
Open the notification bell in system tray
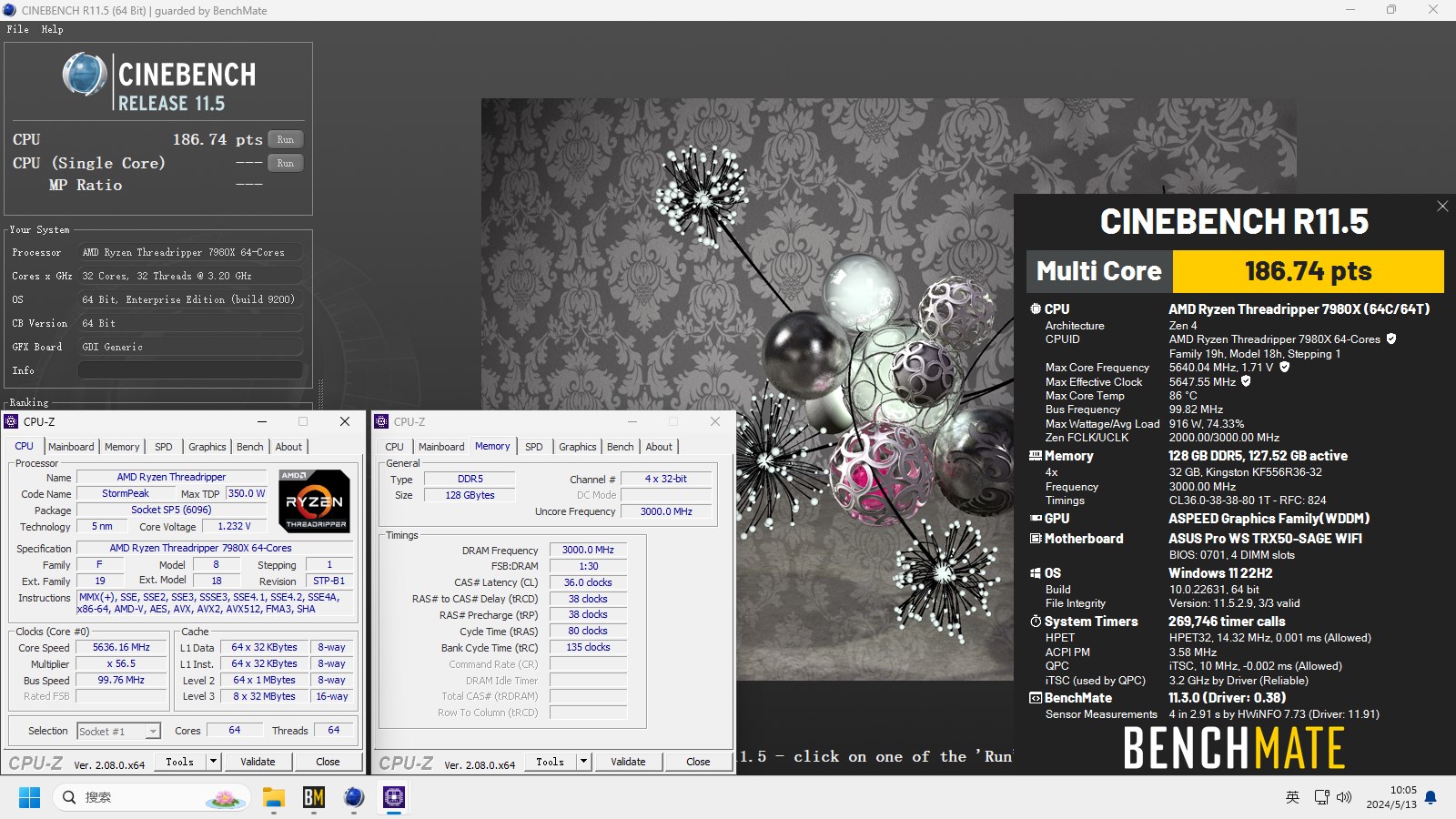tap(1431, 797)
